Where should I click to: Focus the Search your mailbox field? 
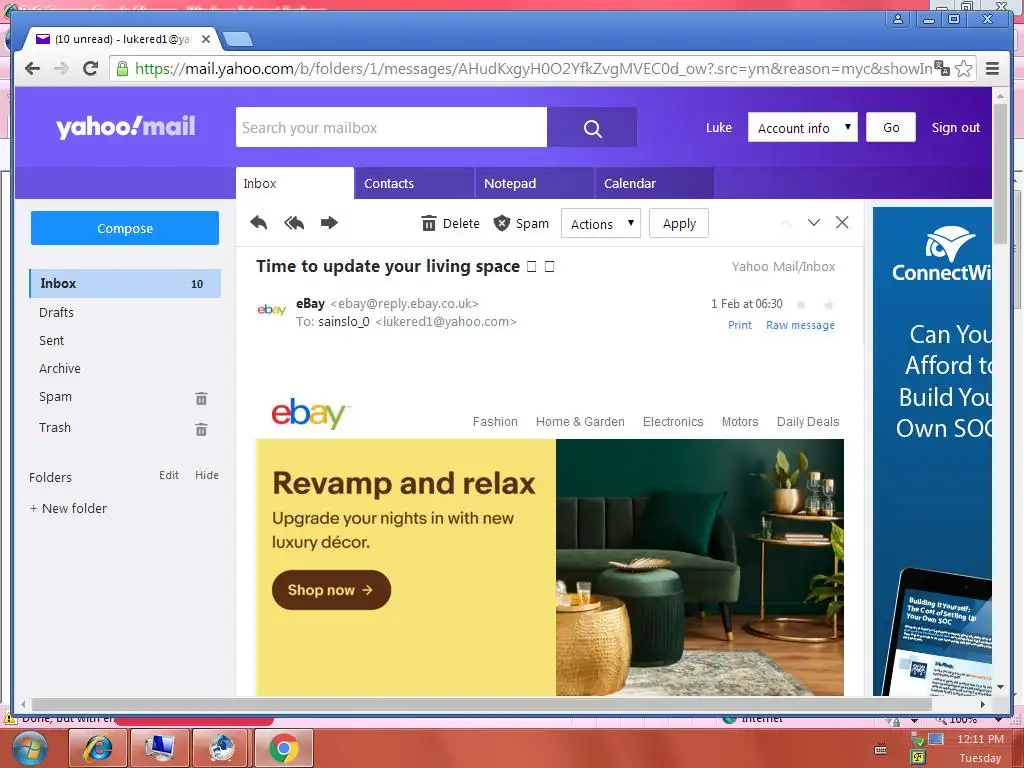coord(391,127)
